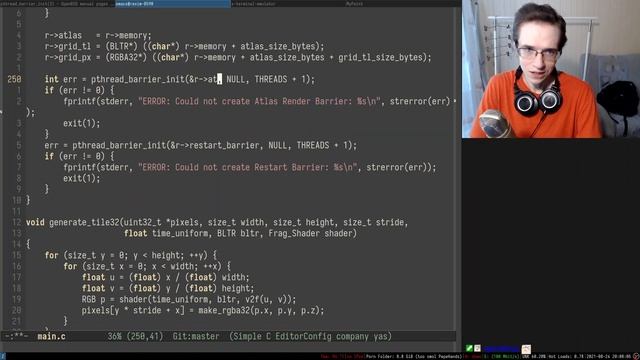
Task: Switch to the x-terminal-emulator window tab
Action: coord(288,4)
